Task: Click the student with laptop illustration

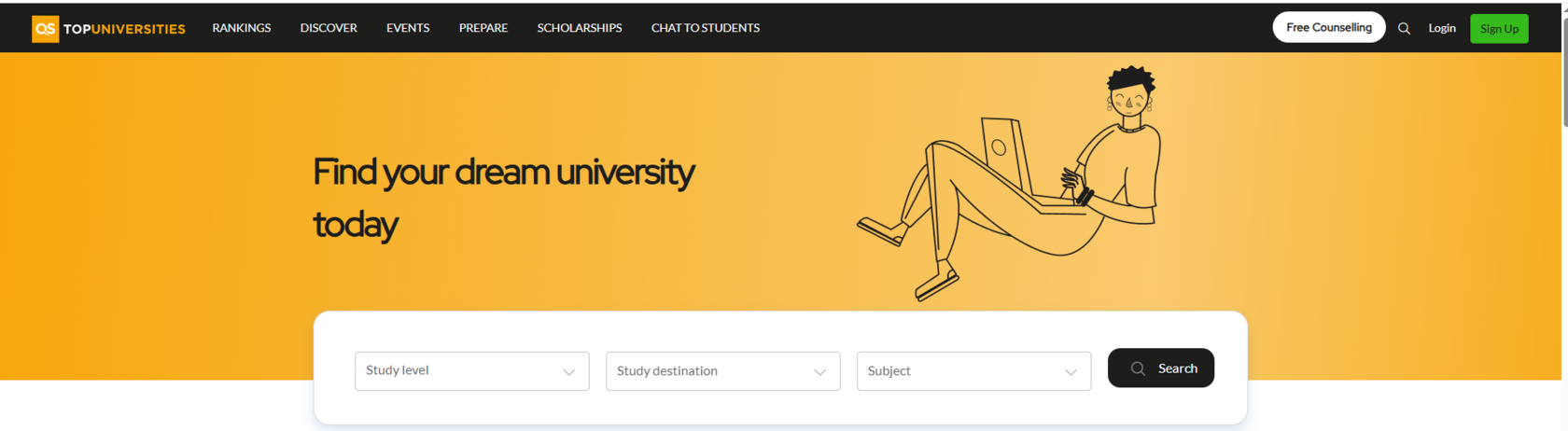Action: [1010, 184]
